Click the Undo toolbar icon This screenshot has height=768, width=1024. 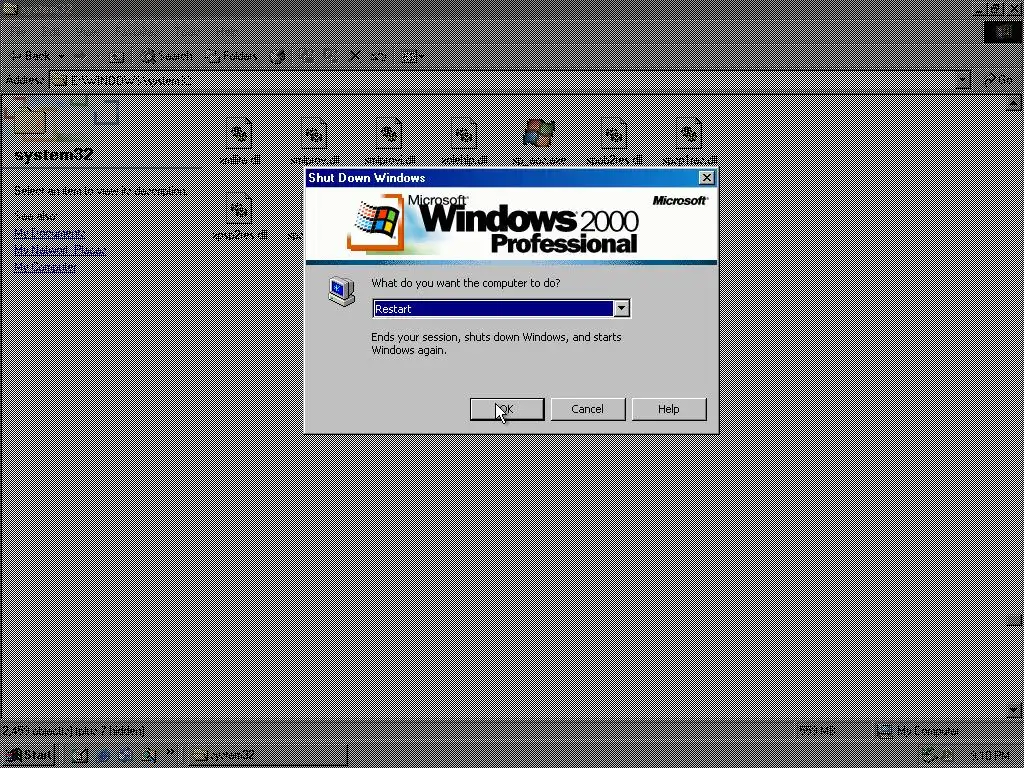[379, 56]
